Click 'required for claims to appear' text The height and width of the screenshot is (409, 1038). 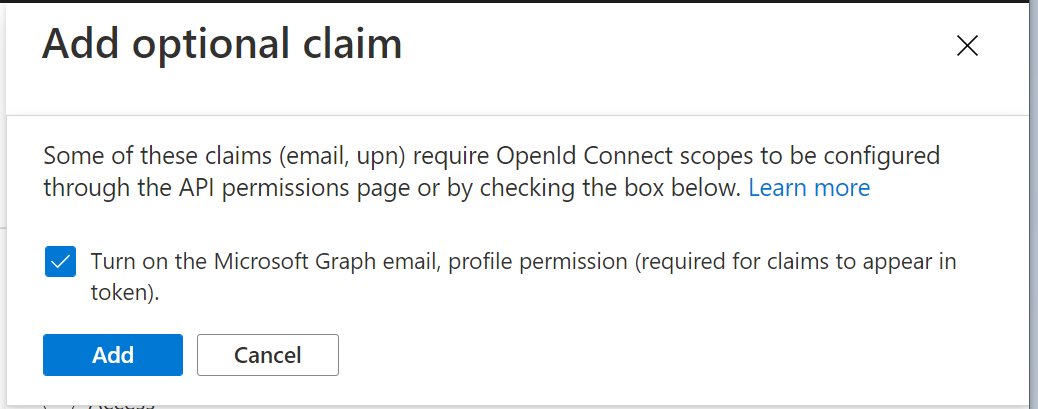pos(778,263)
